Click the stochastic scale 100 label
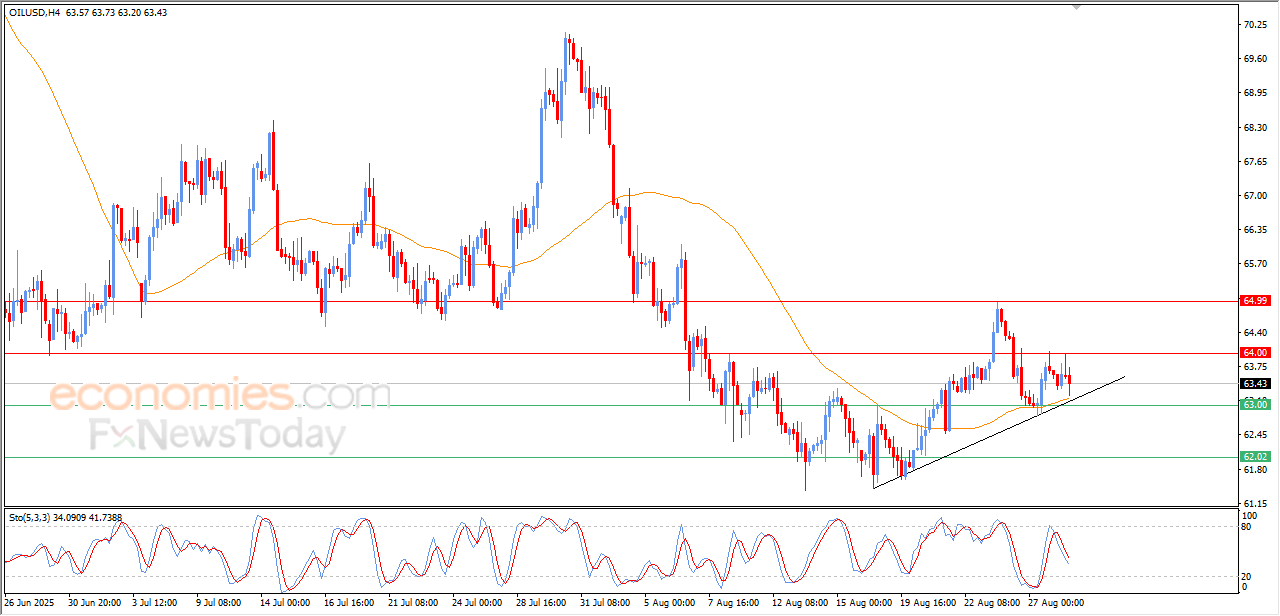1280x616 pixels. (1248, 514)
